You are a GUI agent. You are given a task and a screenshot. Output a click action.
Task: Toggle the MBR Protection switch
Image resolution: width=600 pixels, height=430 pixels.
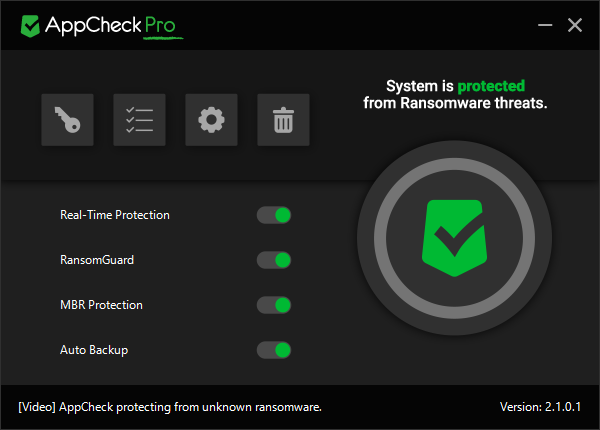274,305
